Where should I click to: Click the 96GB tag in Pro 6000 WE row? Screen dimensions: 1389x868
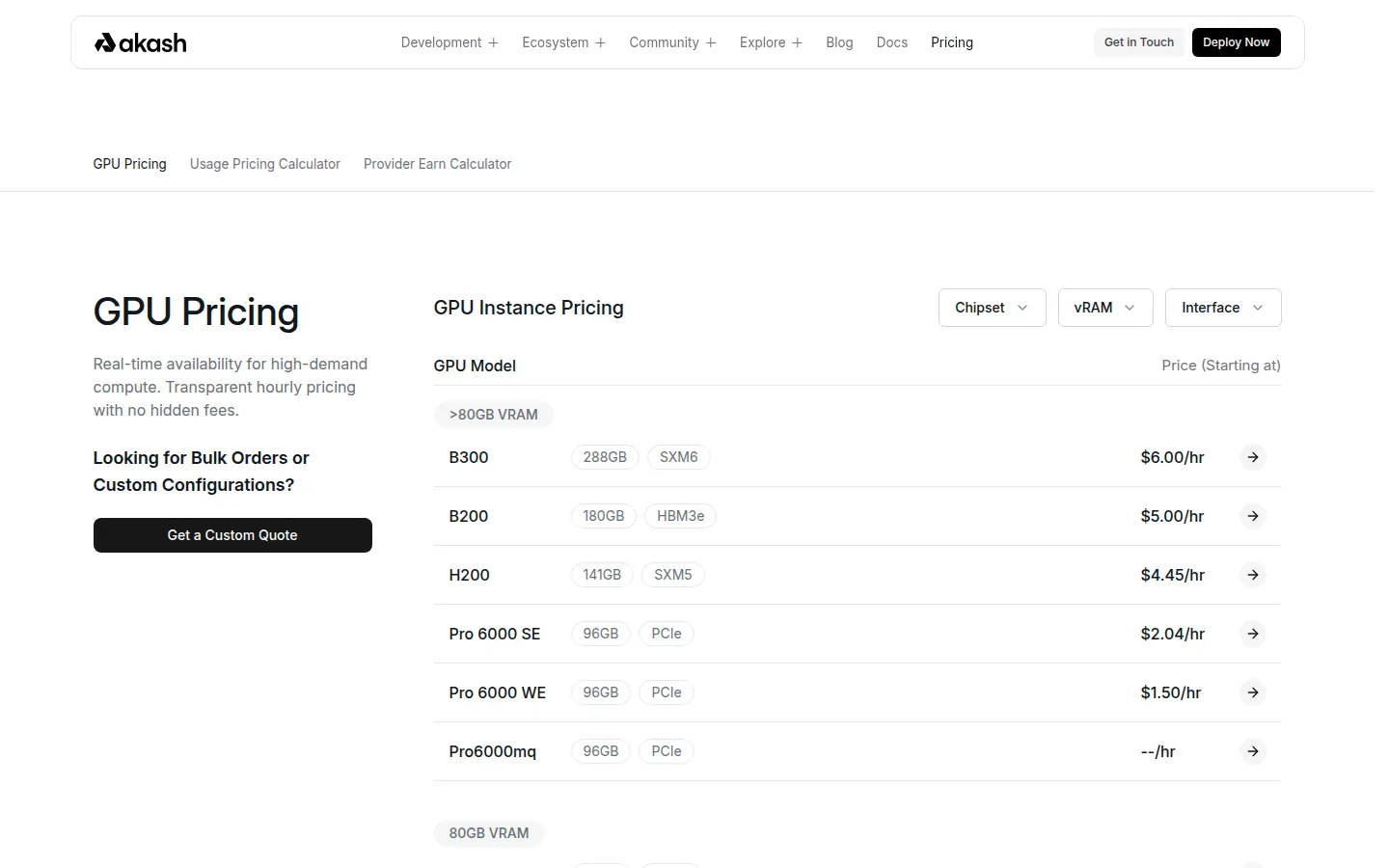point(601,692)
